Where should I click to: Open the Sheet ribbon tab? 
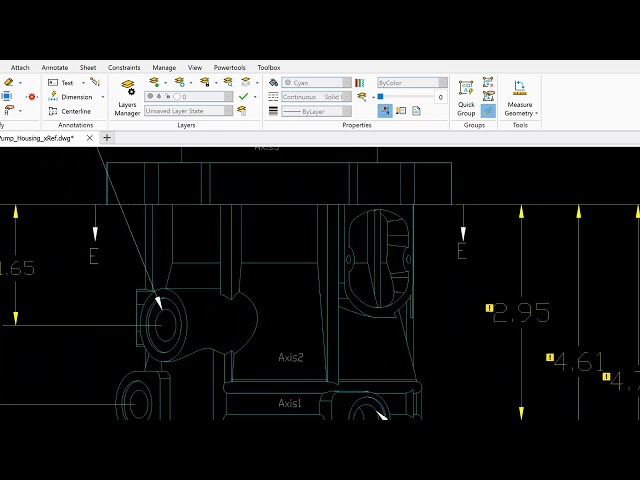pos(88,67)
